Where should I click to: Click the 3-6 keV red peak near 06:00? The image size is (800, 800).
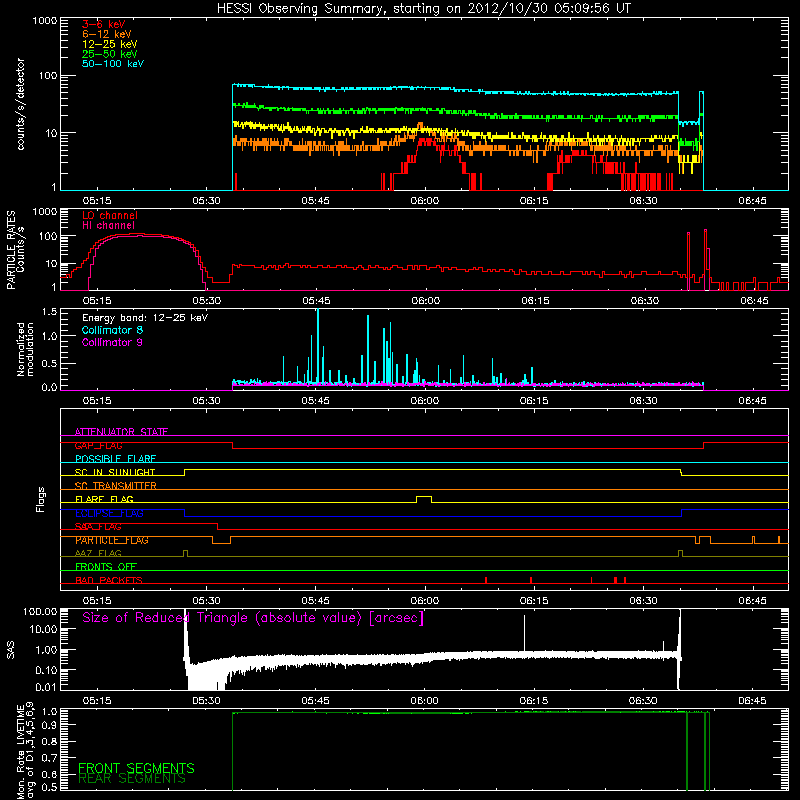[426, 141]
